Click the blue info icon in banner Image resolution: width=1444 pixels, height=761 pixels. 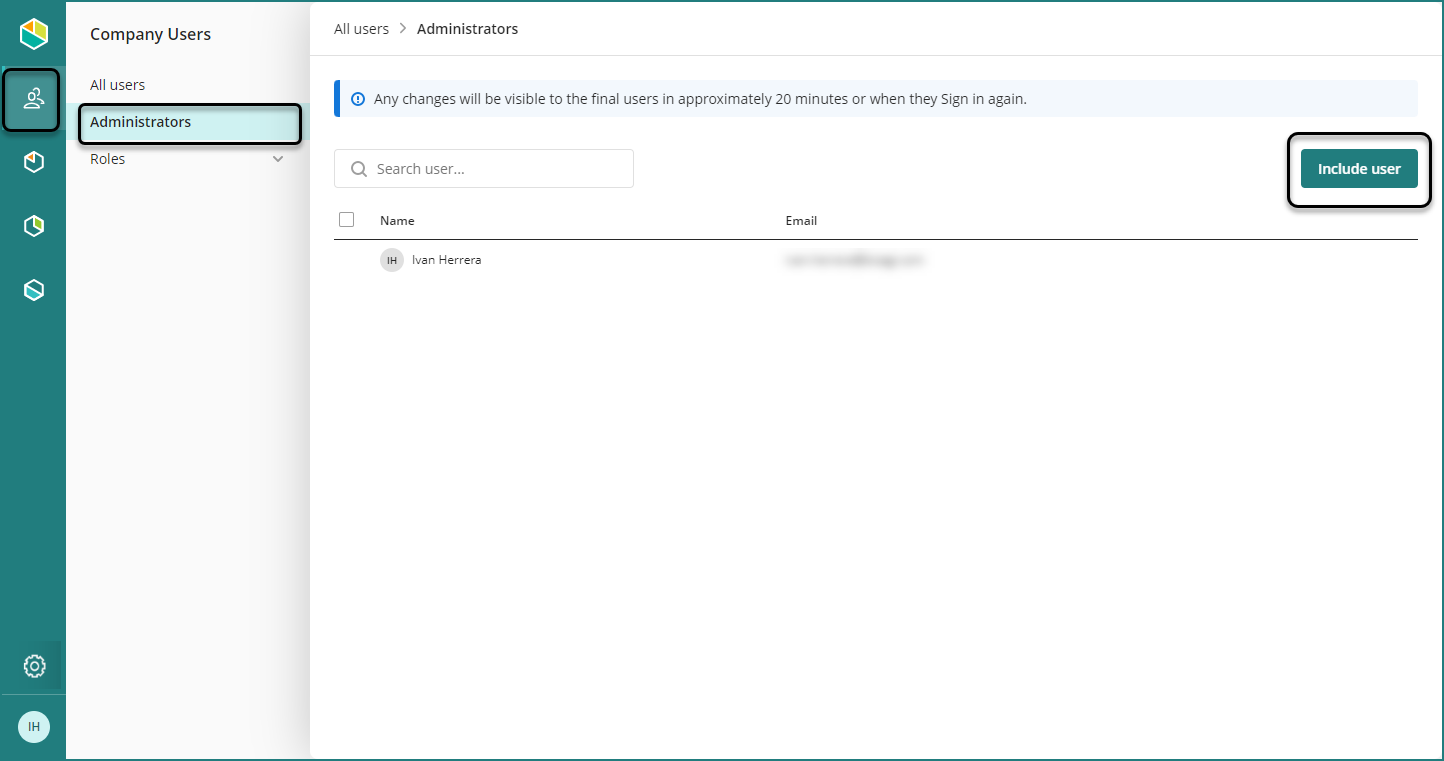(358, 99)
